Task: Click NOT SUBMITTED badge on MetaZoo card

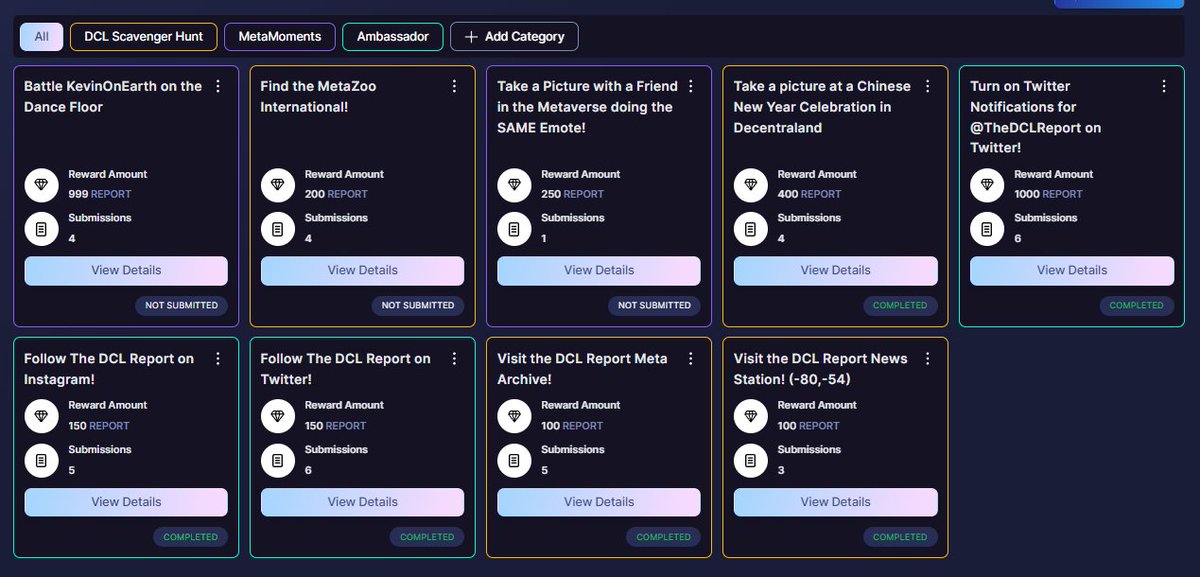Action: coord(418,306)
